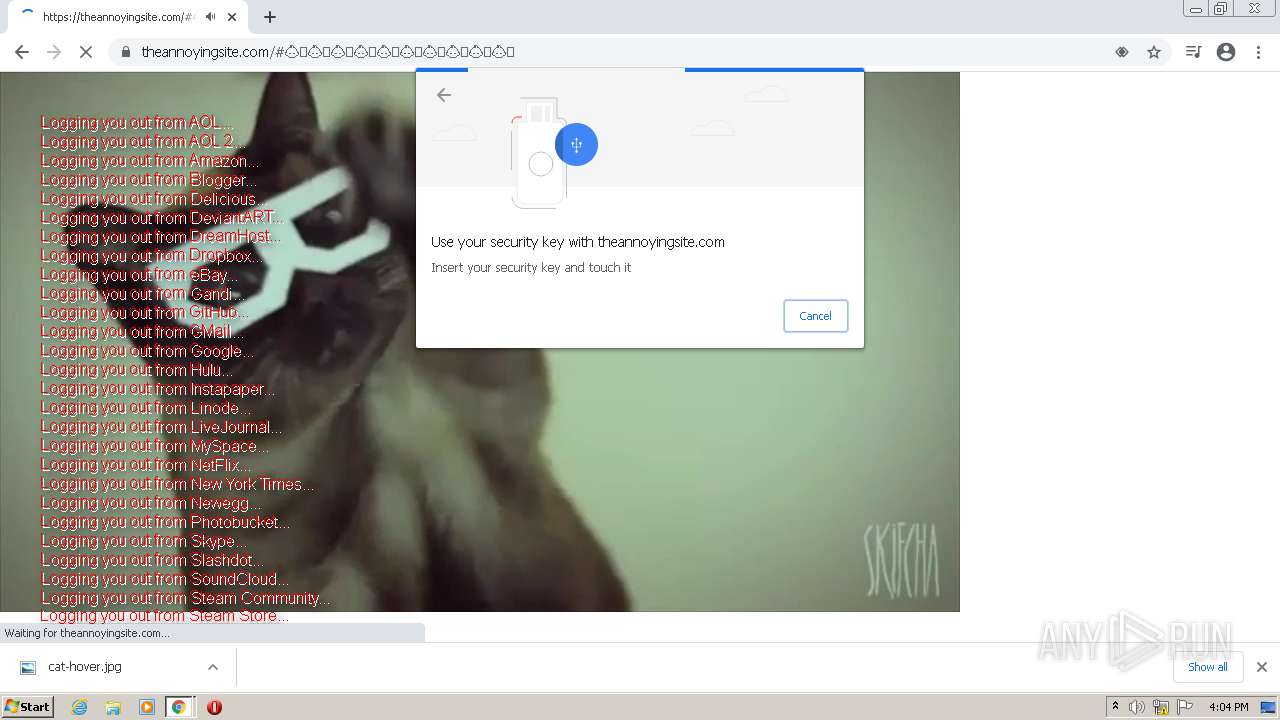Click the red taskbar icon right of Chrome
The image size is (1280, 720).
point(214,707)
